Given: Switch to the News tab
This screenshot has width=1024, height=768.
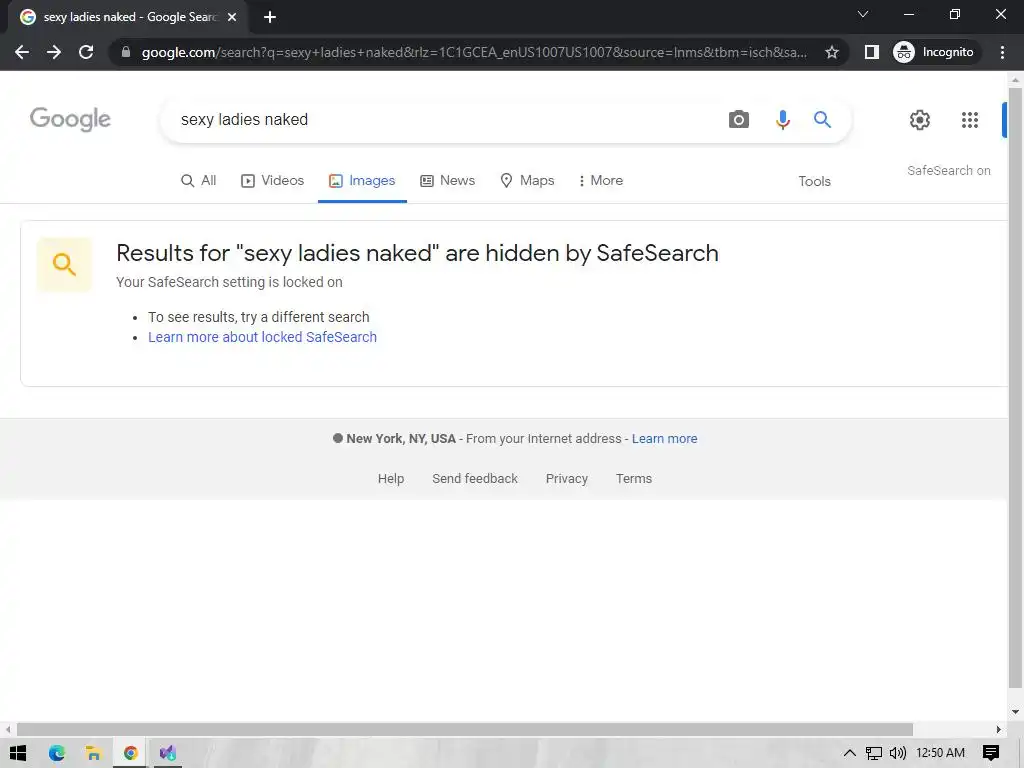Looking at the screenshot, I should (x=447, y=181).
